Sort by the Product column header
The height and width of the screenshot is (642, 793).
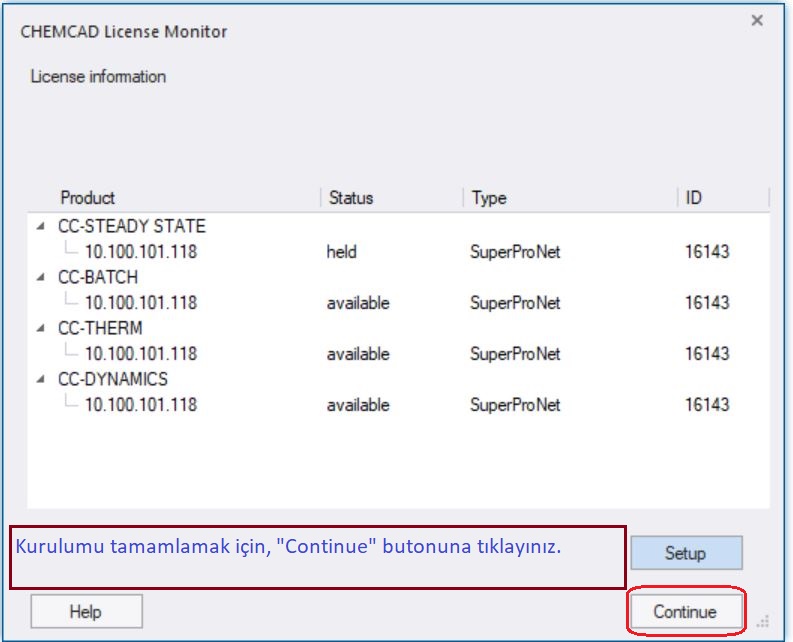click(174, 197)
